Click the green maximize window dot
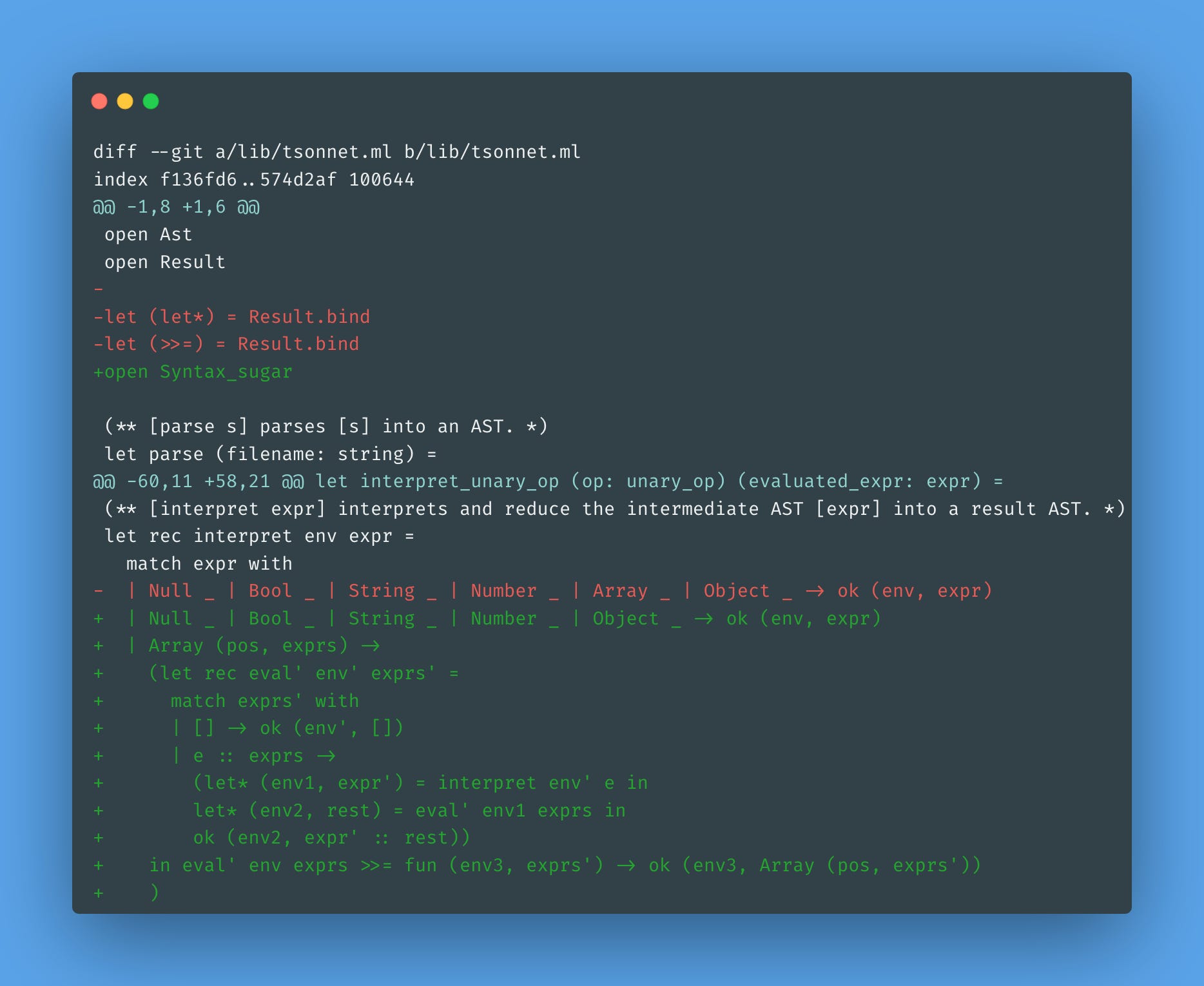1204x986 pixels. (x=151, y=101)
